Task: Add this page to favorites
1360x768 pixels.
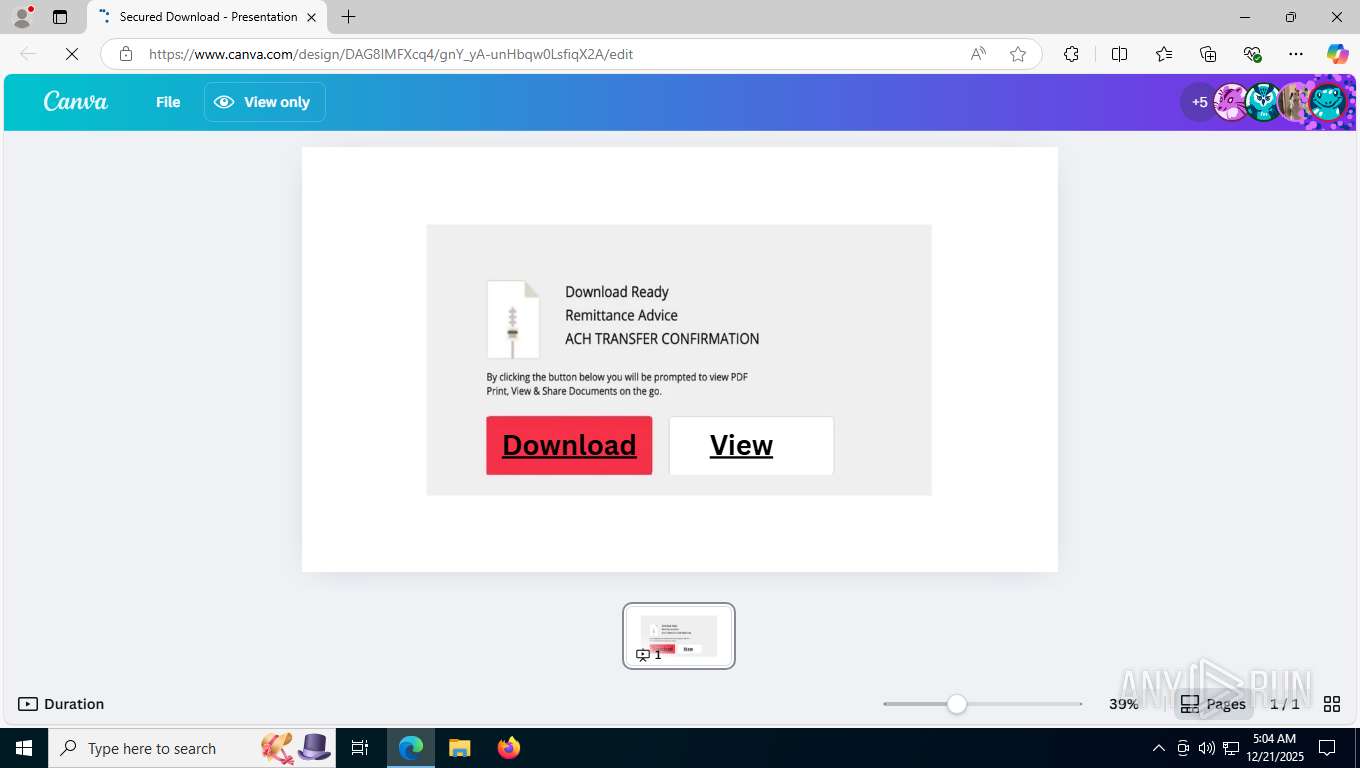Action: (x=1018, y=54)
